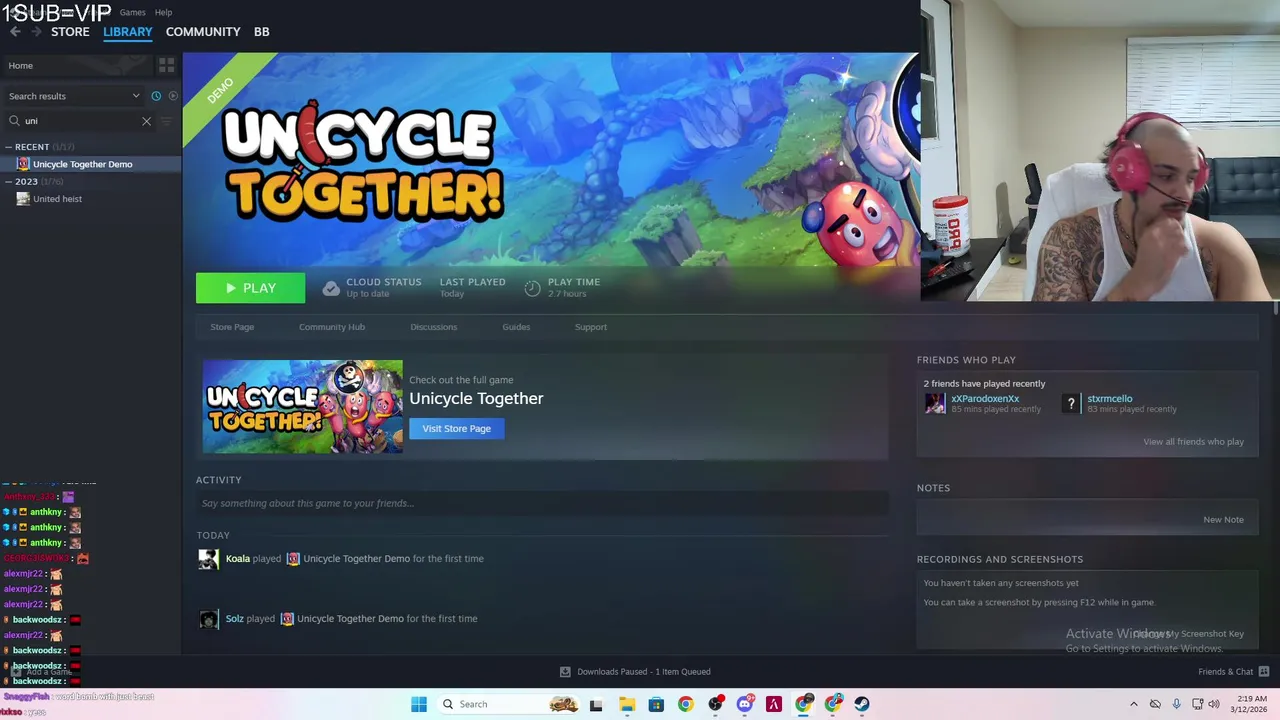Launch game with green PLAY button
1280x720 pixels.
pos(250,288)
